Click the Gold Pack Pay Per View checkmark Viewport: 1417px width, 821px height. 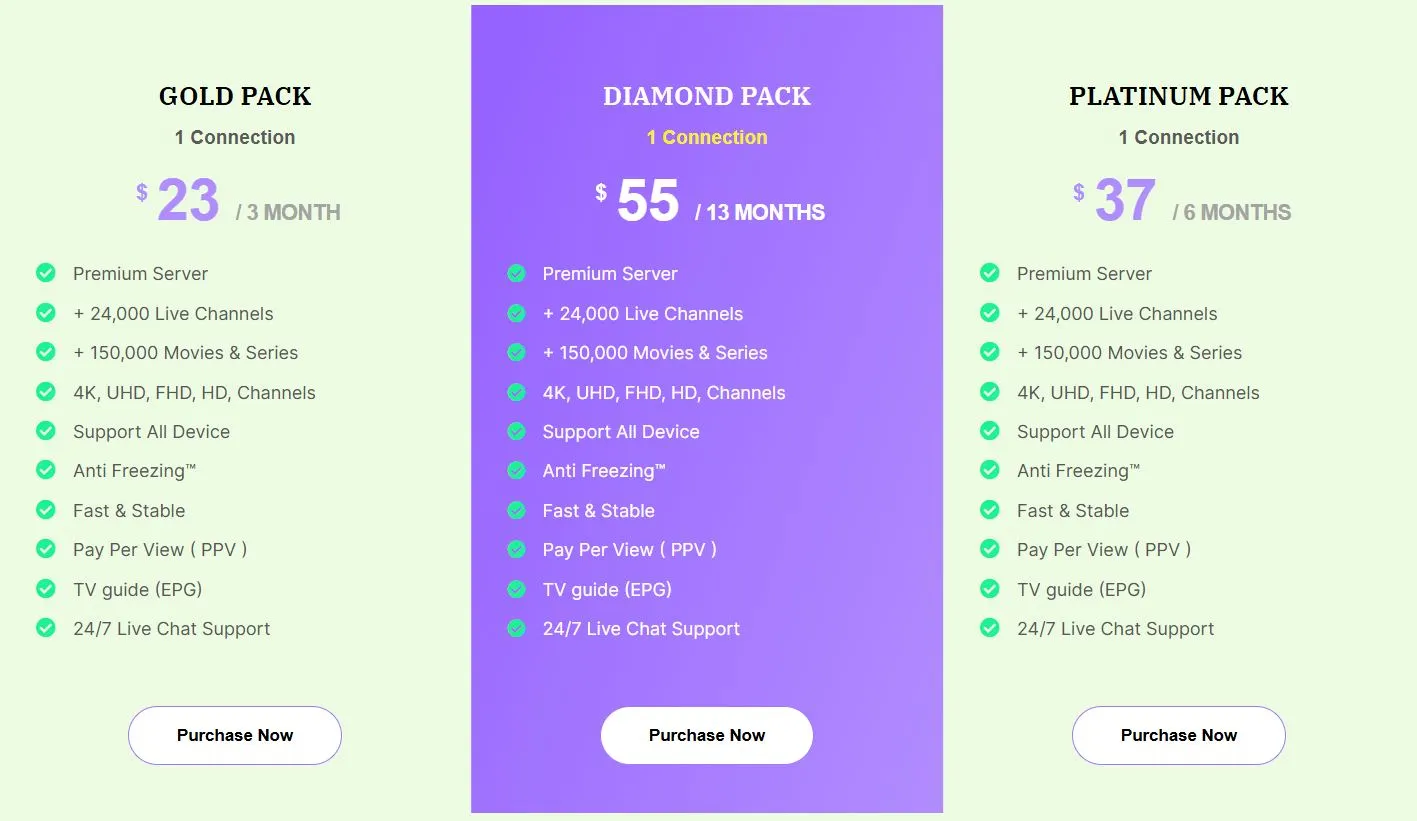pyautogui.click(x=46, y=549)
